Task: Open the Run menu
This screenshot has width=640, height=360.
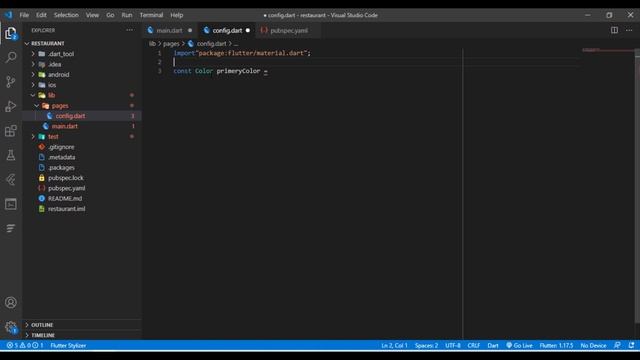Action: click(x=127, y=15)
